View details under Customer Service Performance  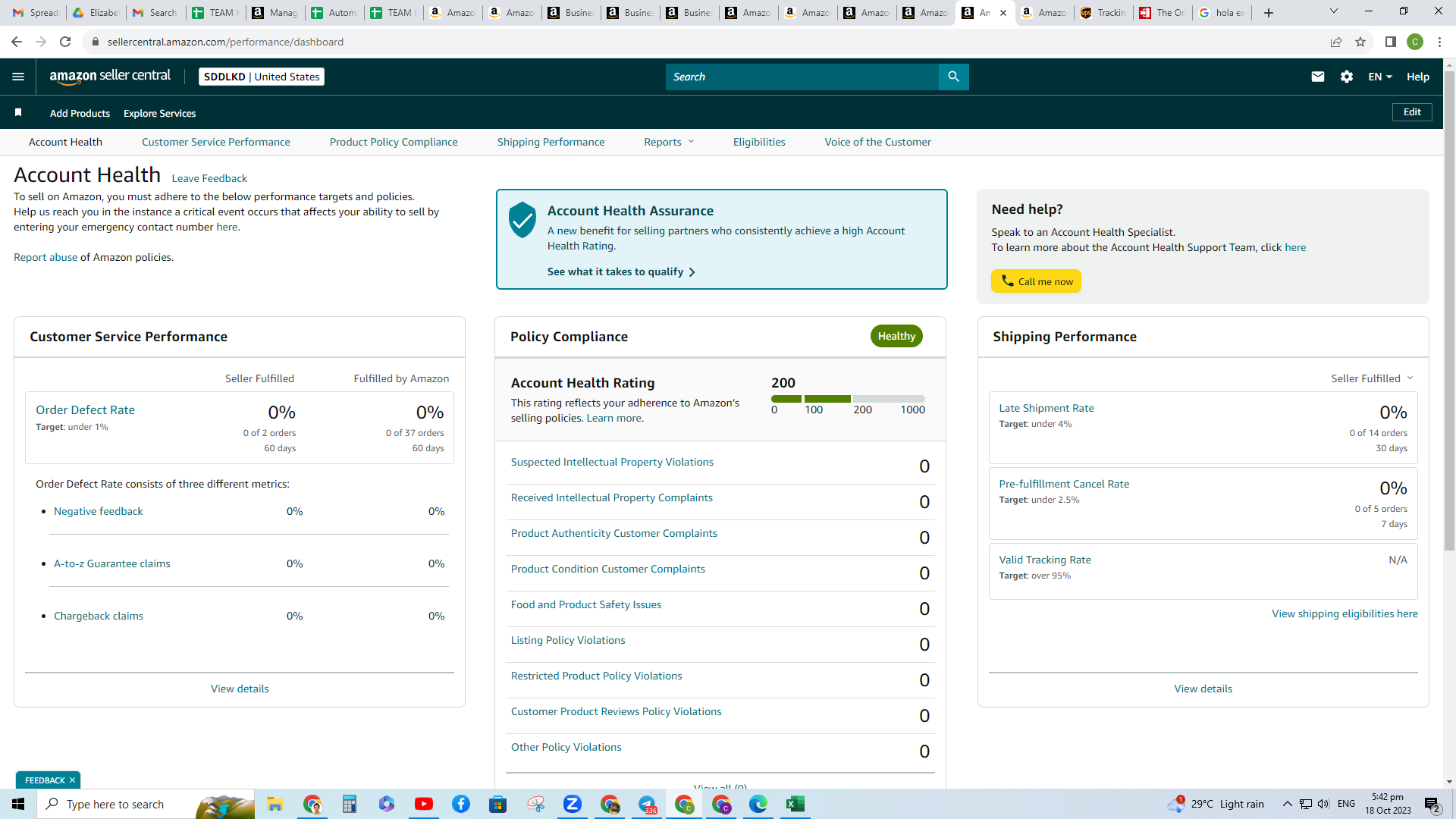tap(240, 689)
